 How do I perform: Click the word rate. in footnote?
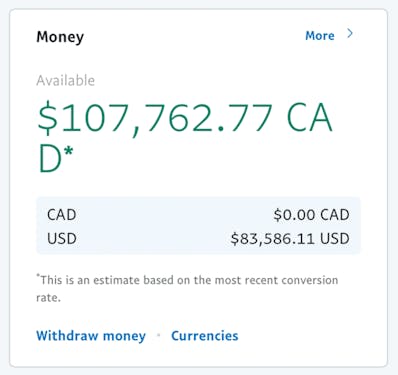pyautogui.click(x=48, y=298)
